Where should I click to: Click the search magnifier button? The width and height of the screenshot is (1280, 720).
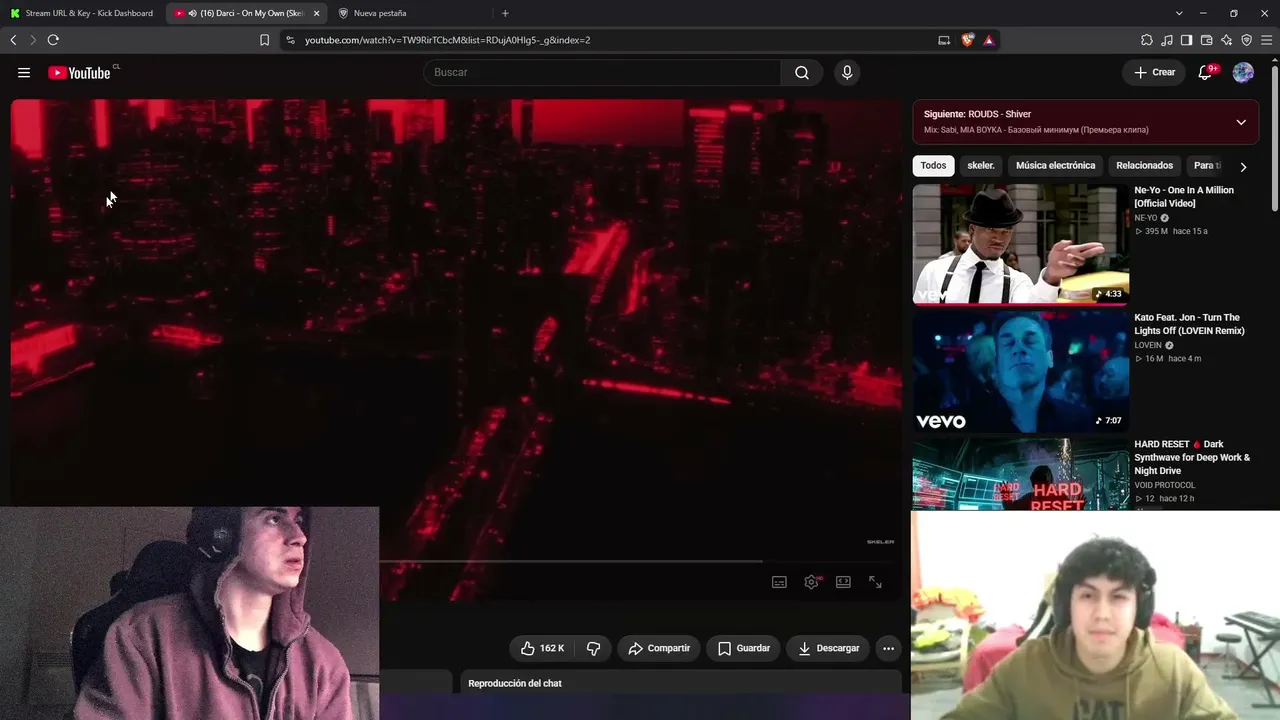click(x=802, y=72)
